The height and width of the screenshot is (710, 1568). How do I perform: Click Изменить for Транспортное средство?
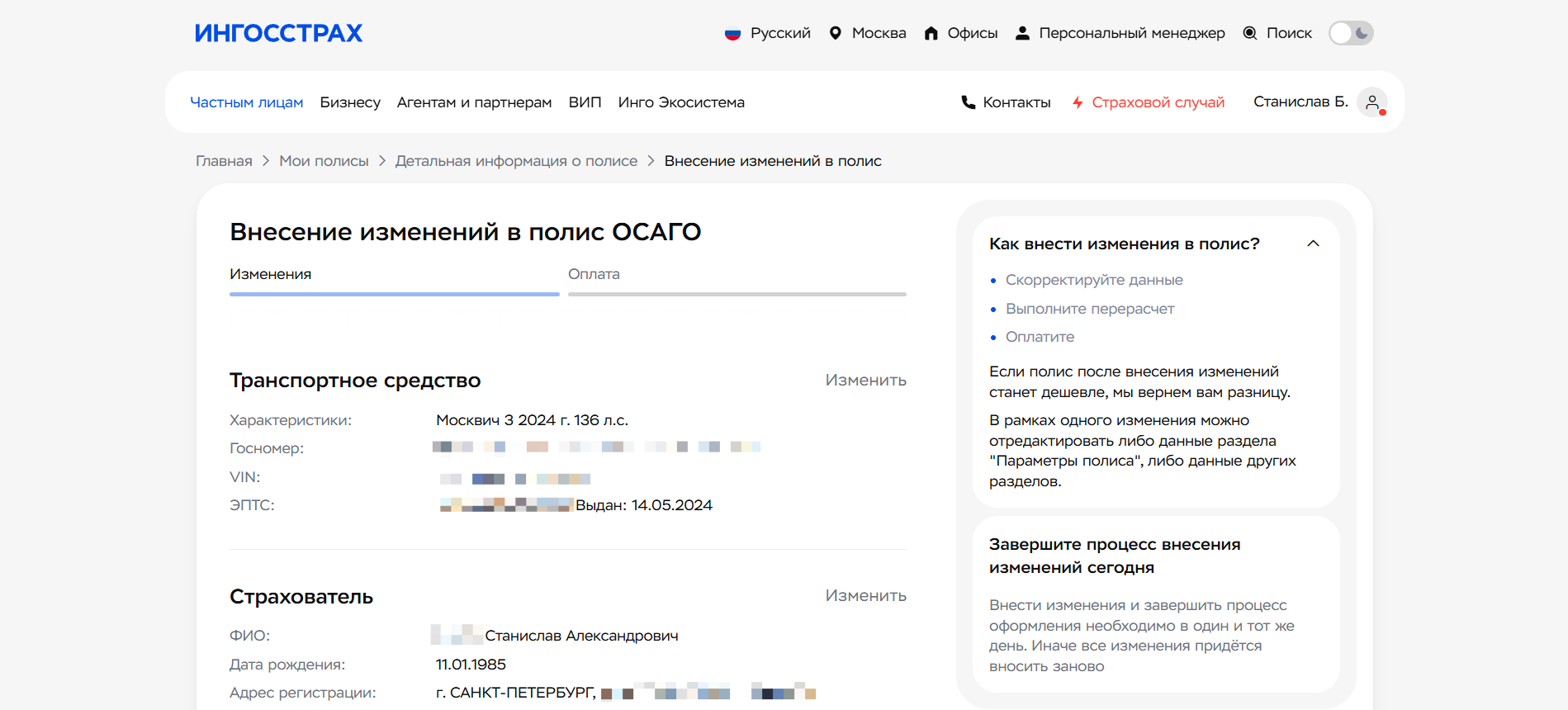pyautogui.click(x=865, y=380)
